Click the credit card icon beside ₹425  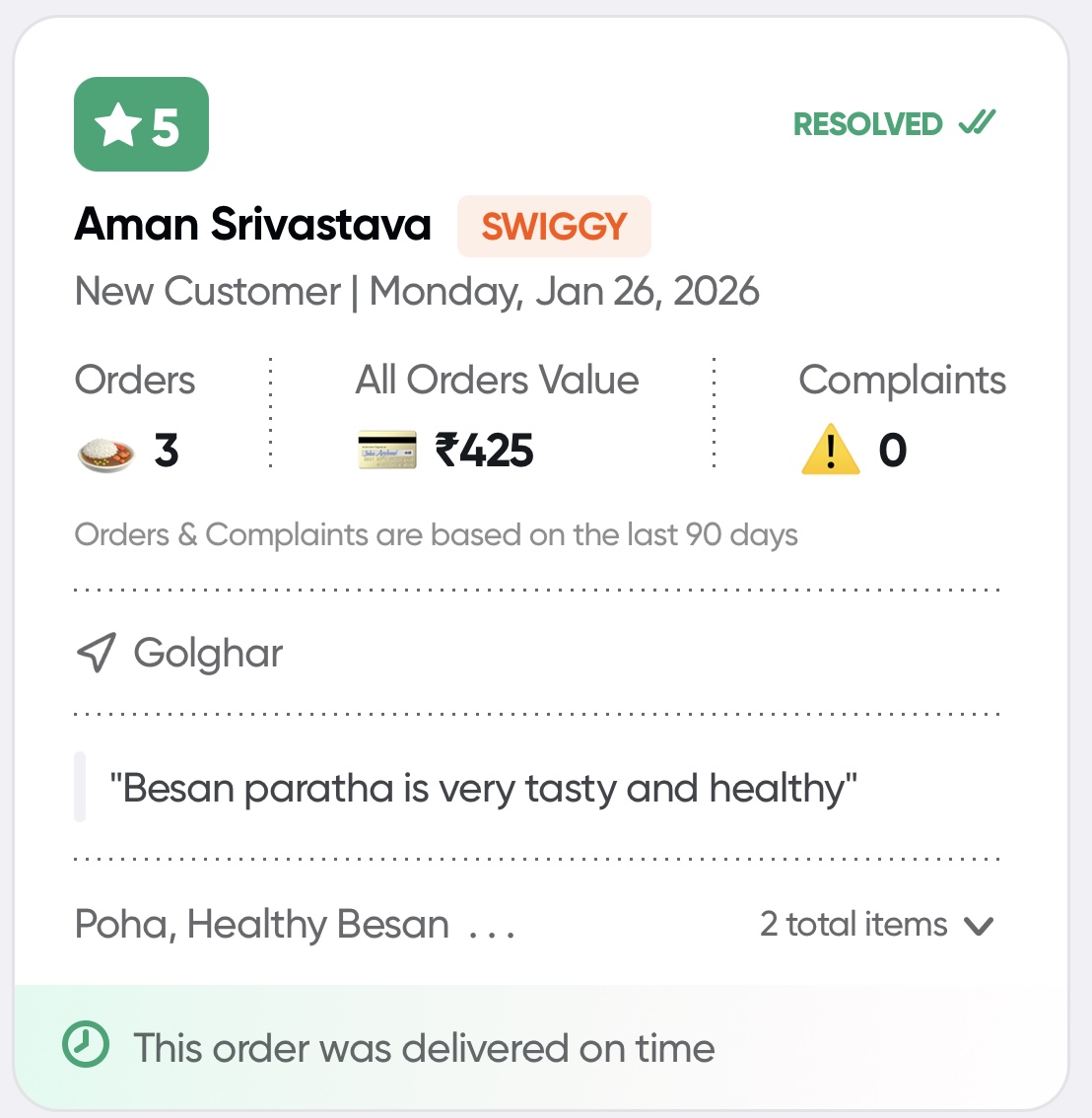tap(386, 450)
